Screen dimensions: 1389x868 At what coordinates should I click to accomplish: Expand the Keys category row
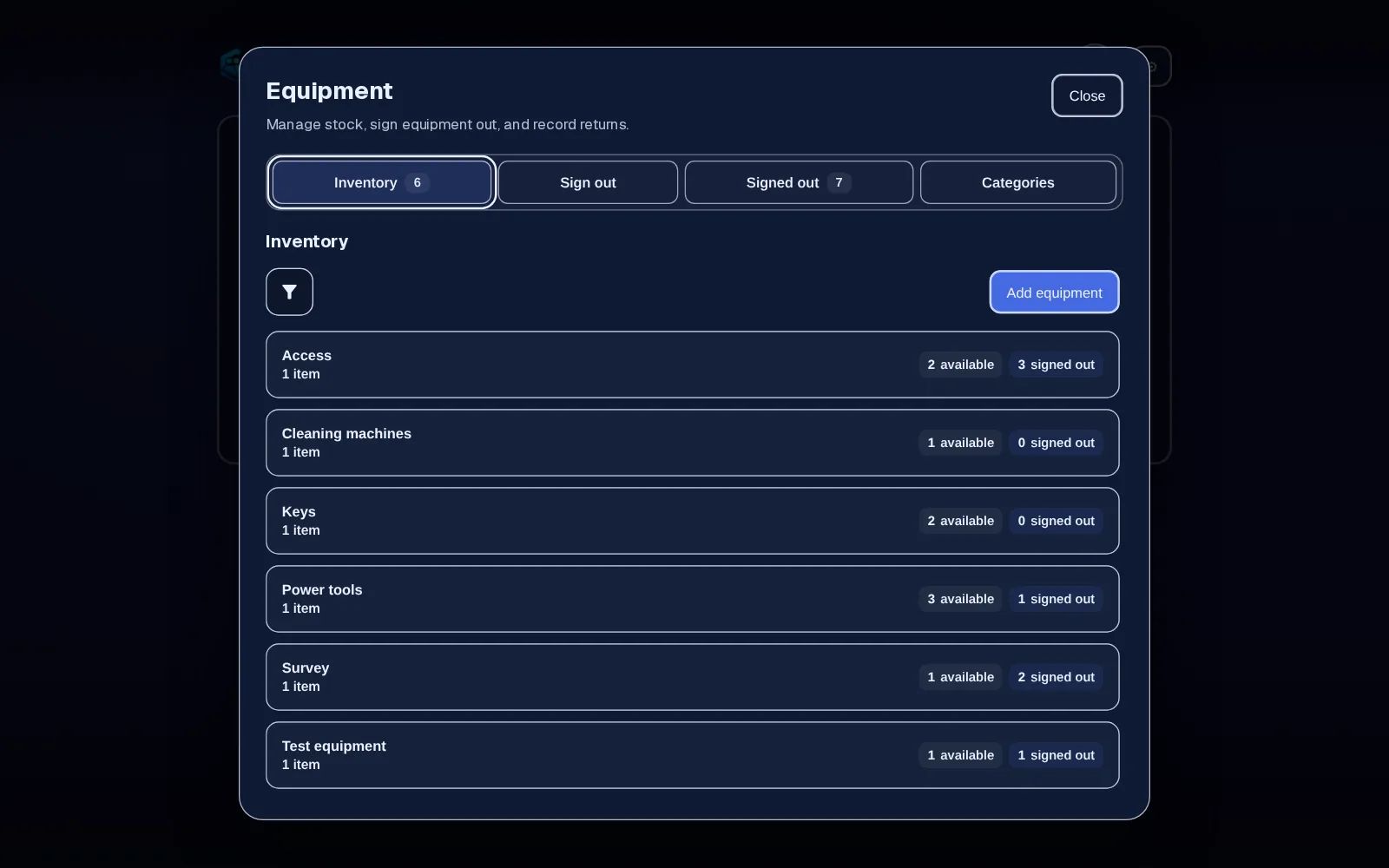point(692,521)
